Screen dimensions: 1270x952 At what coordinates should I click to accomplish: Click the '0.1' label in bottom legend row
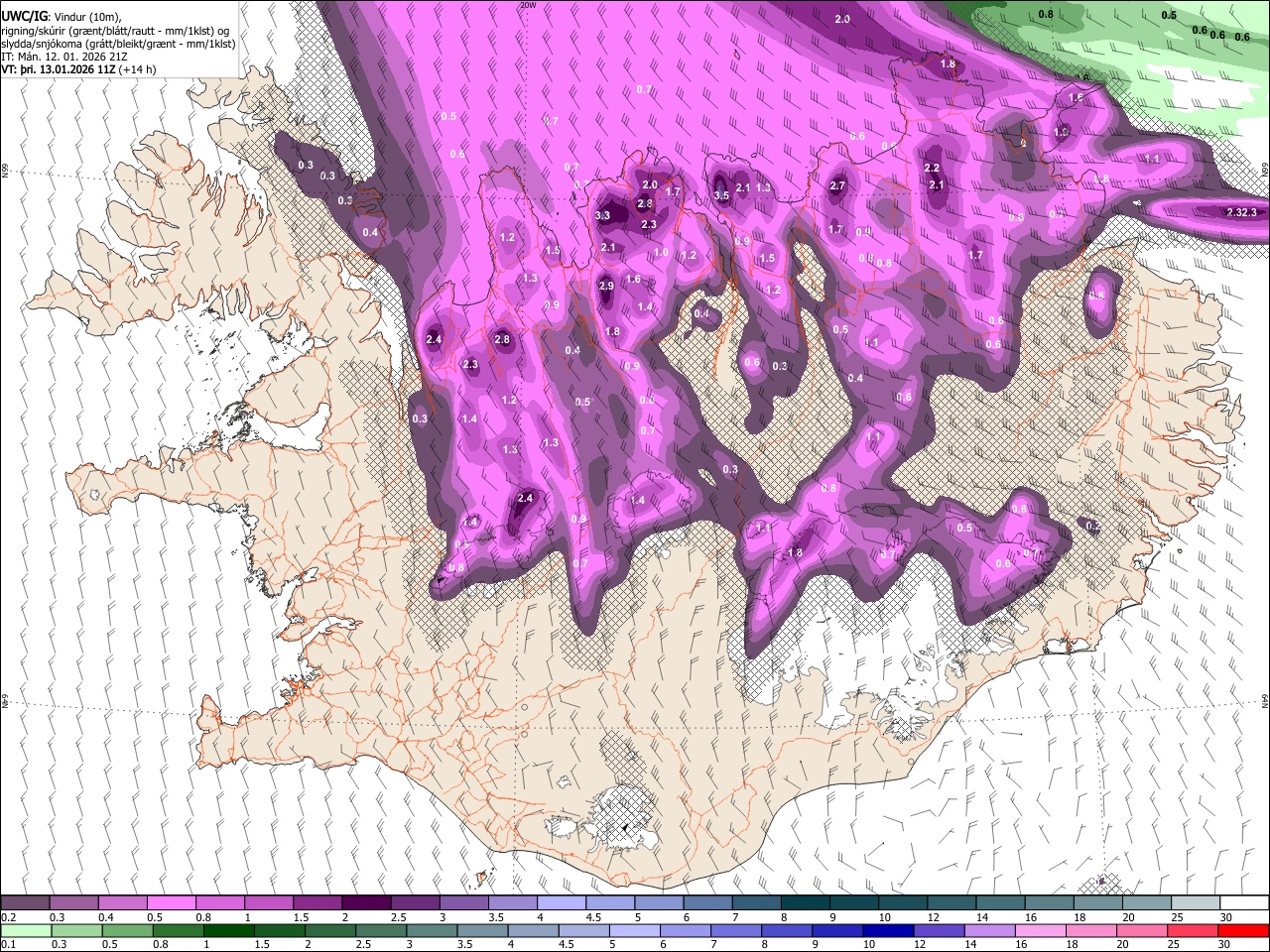click(x=8, y=945)
